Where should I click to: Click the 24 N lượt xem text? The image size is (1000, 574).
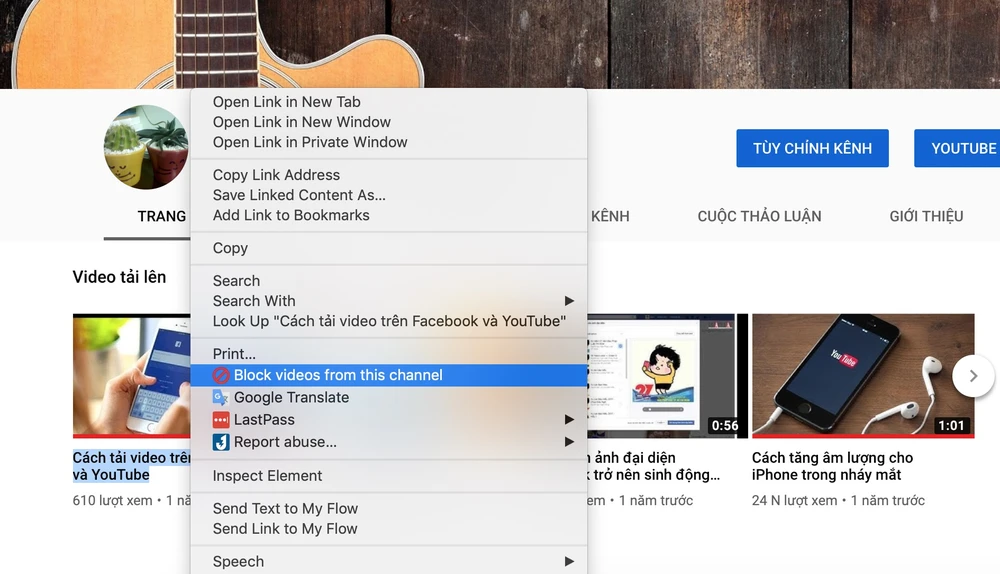[794, 501]
